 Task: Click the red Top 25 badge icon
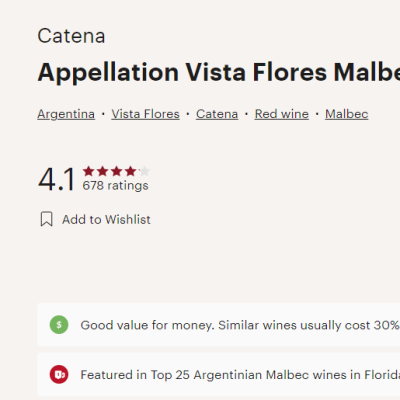(59, 374)
